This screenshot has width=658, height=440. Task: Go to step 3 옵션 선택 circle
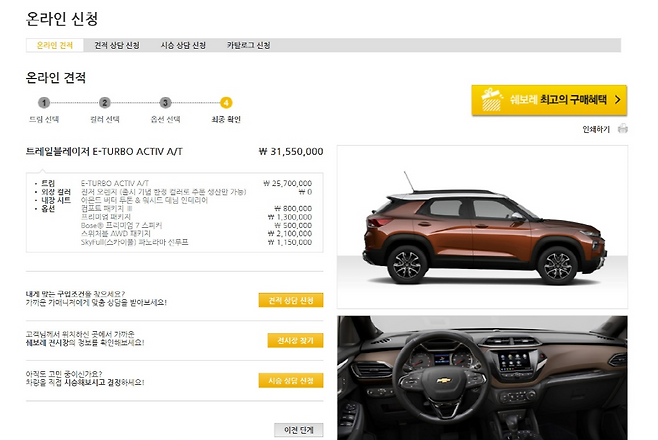pyautogui.click(x=165, y=102)
